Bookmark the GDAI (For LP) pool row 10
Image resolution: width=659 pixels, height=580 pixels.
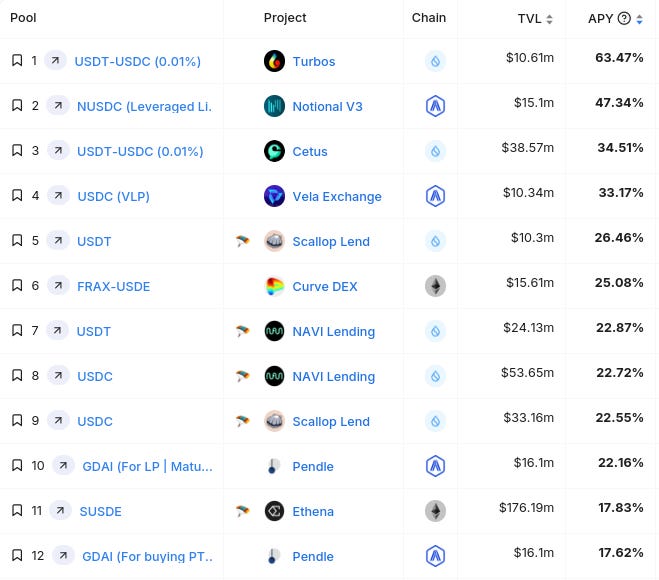17,465
